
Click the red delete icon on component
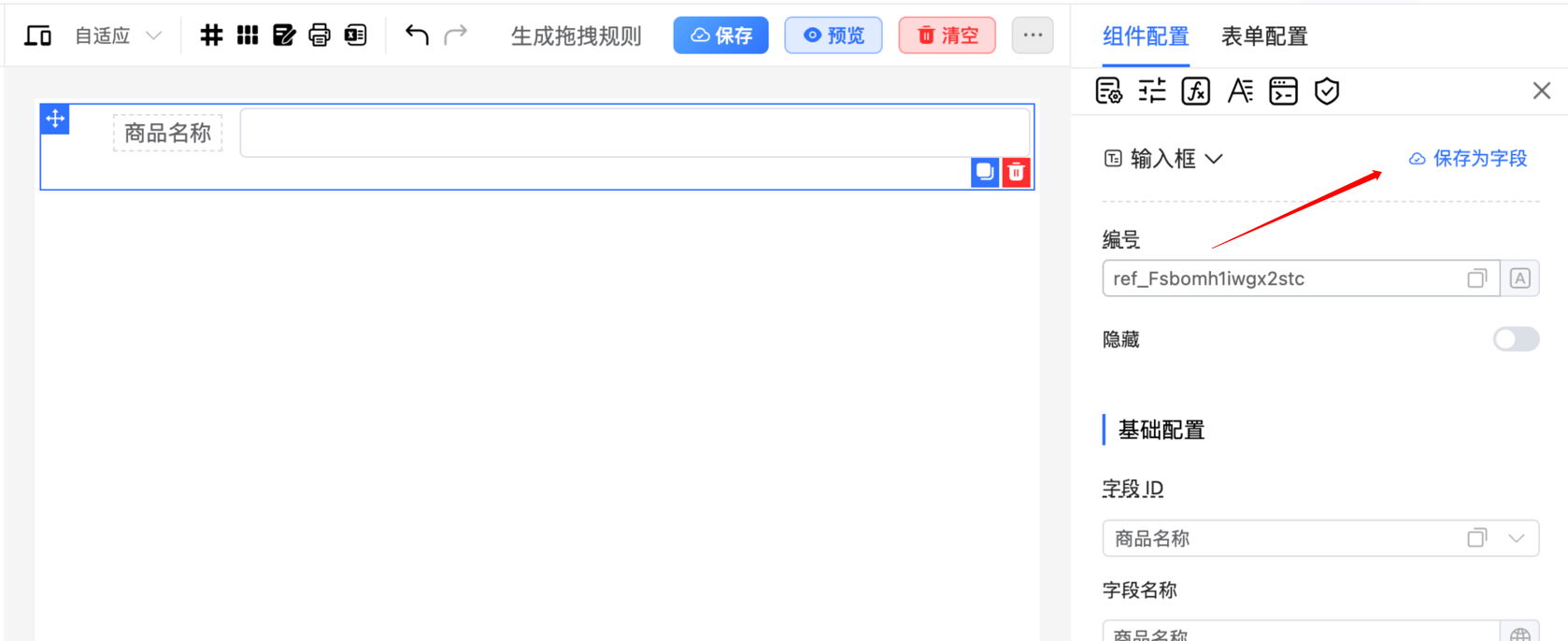click(1016, 172)
